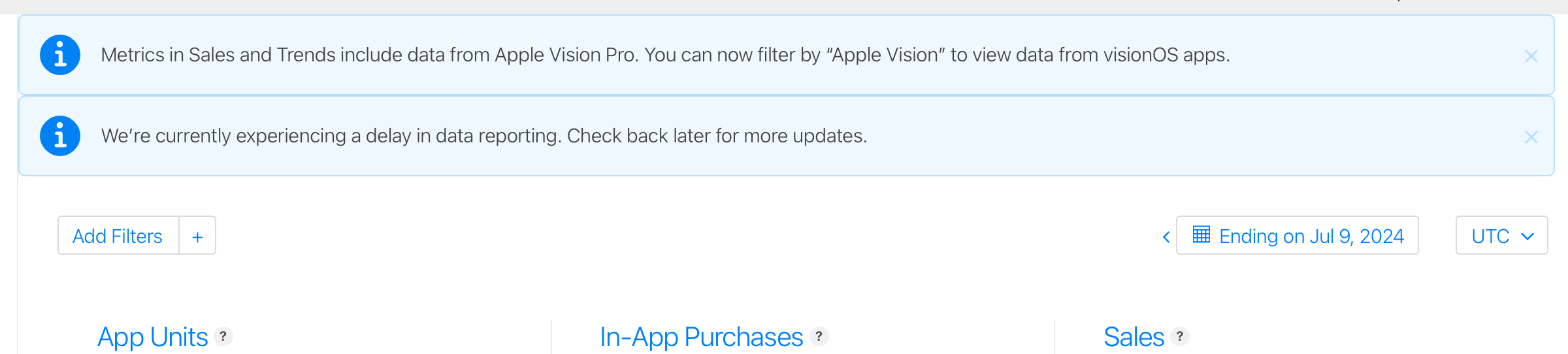Go to previous date range with left chevron
This screenshot has width=1568, height=354.
[x=1166, y=236]
